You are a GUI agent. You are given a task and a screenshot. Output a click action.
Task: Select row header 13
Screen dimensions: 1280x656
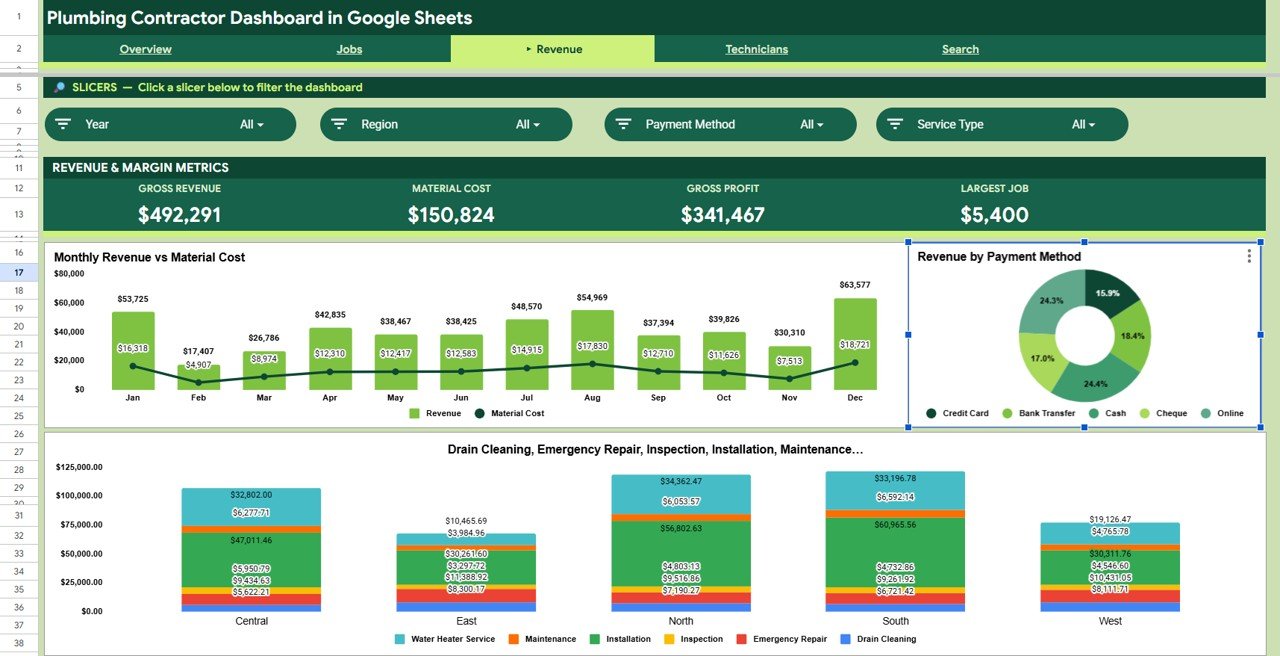pos(19,214)
